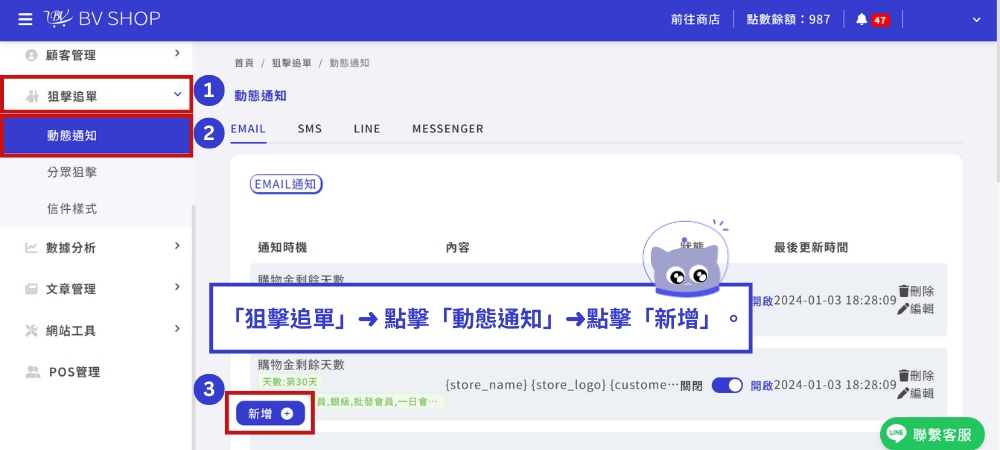The height and width of the screenshot is (450, 1000).
Task: Go to 前往商店 link
Action: click(695, 20)
